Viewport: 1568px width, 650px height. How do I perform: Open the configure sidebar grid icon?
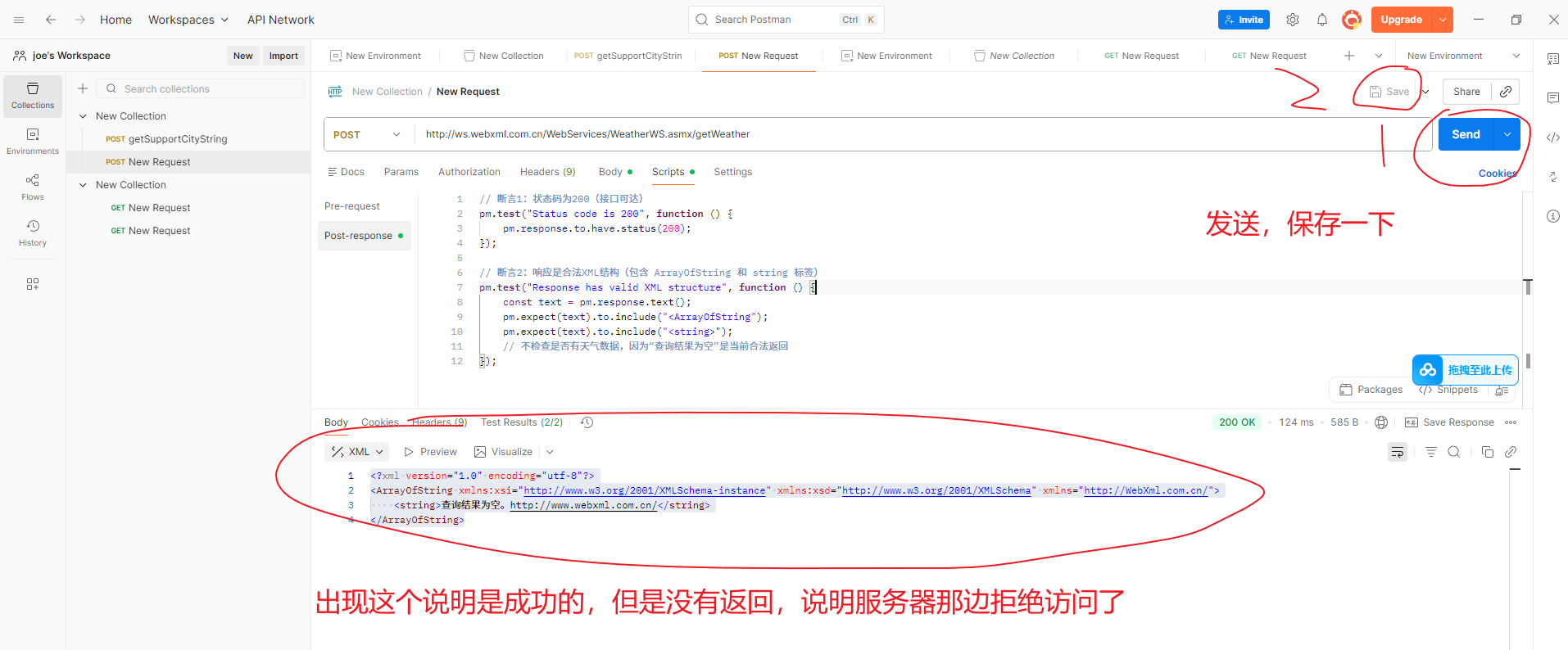[x=33, y=284]
